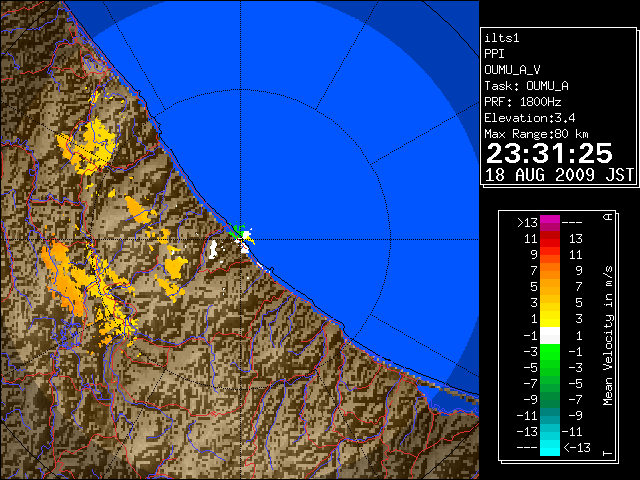Select the 'Task: OUMU_A' line
Viewport: 640px width, 480px height.
pos(526,86)
